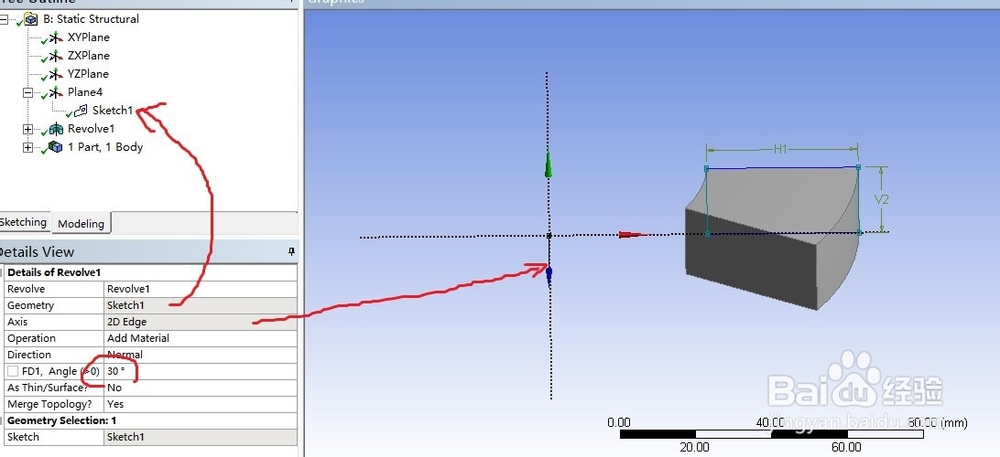Screen dimensions: 1000x457
Task: Expand the 1 Part, 1 Body node
Action: [x=27, y=148]
